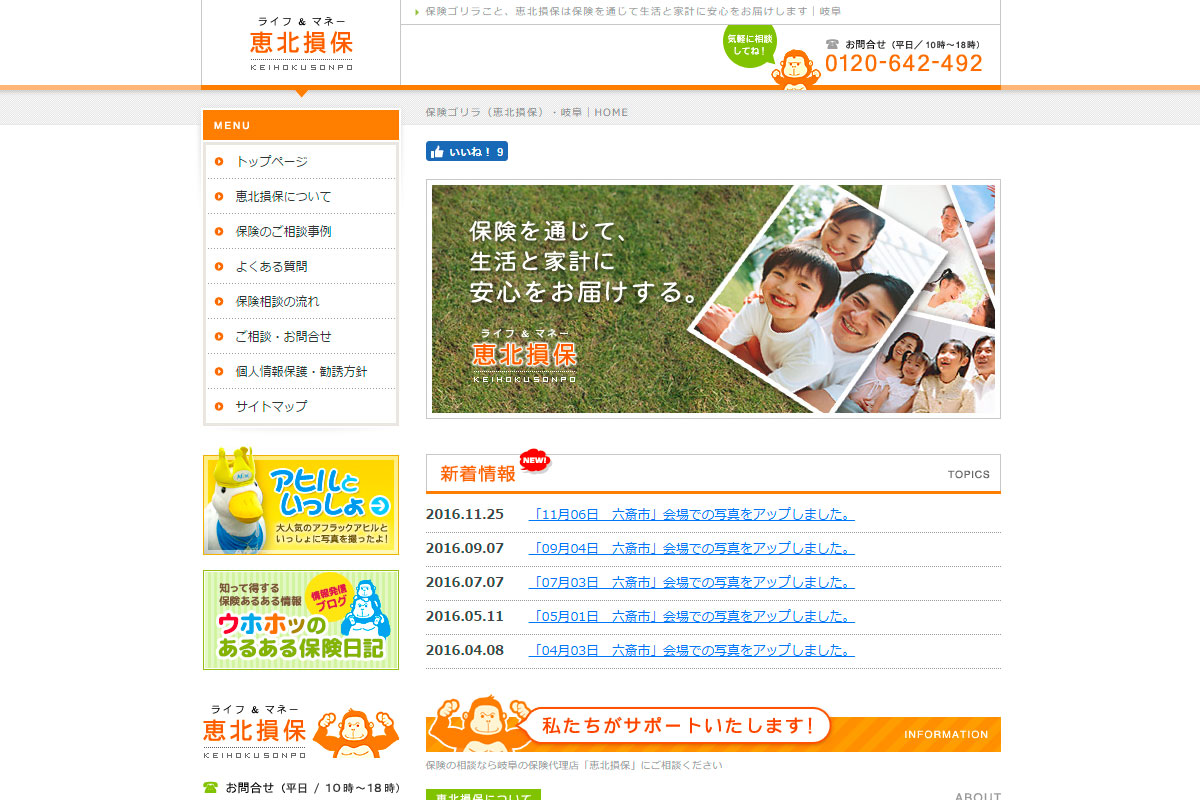This screenshot has width=1200, height=800.
Task: Open the 04月03日 六斎市 photo news link
Action: coord(692,651)
